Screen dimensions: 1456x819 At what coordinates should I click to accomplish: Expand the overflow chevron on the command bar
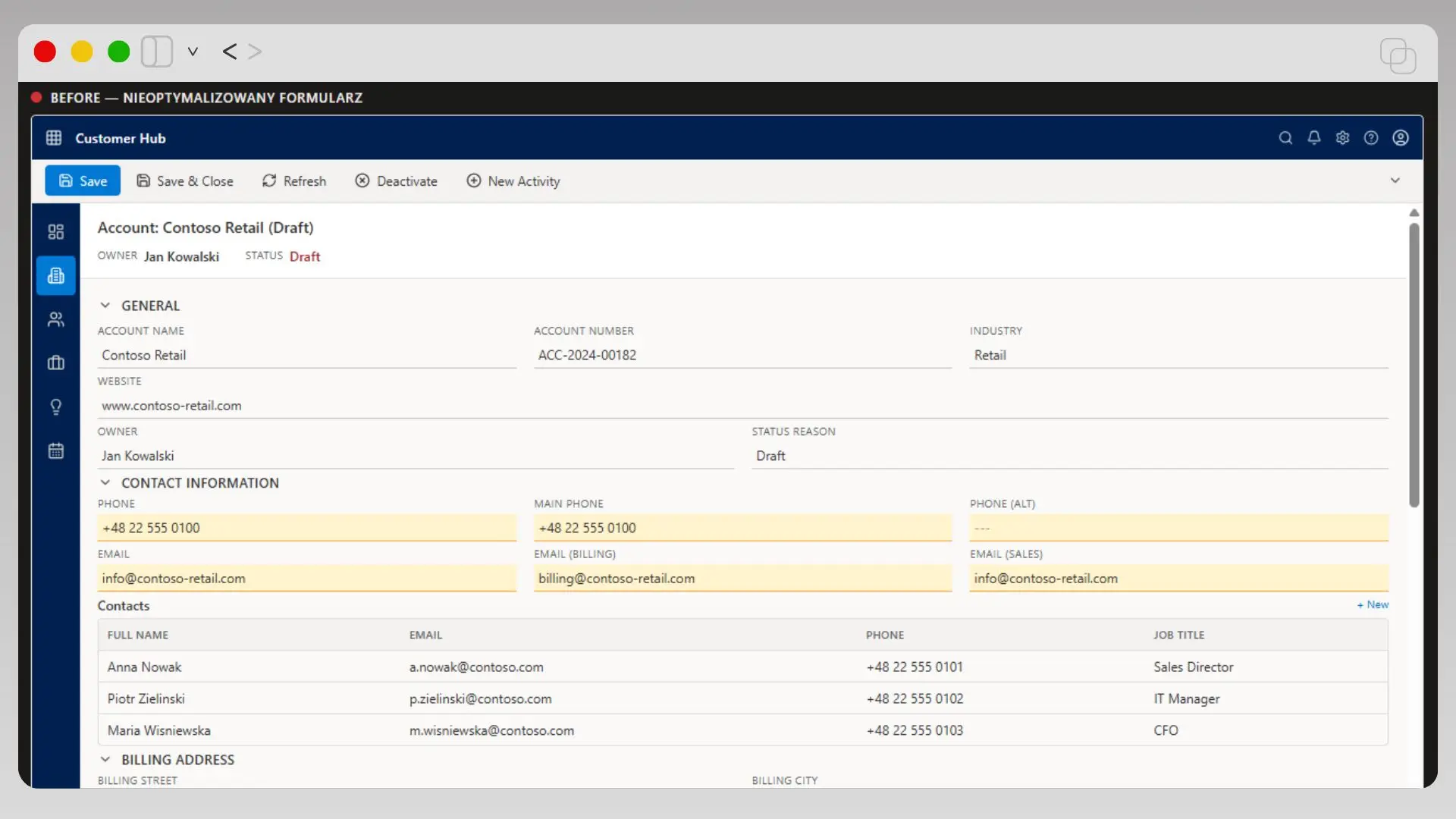coord(1395,180)
